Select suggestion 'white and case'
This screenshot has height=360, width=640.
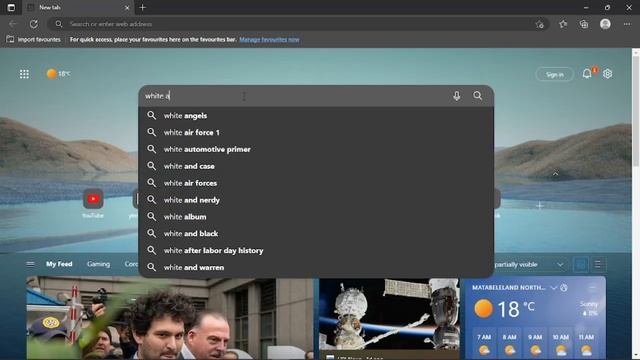(x=316, y=166)
